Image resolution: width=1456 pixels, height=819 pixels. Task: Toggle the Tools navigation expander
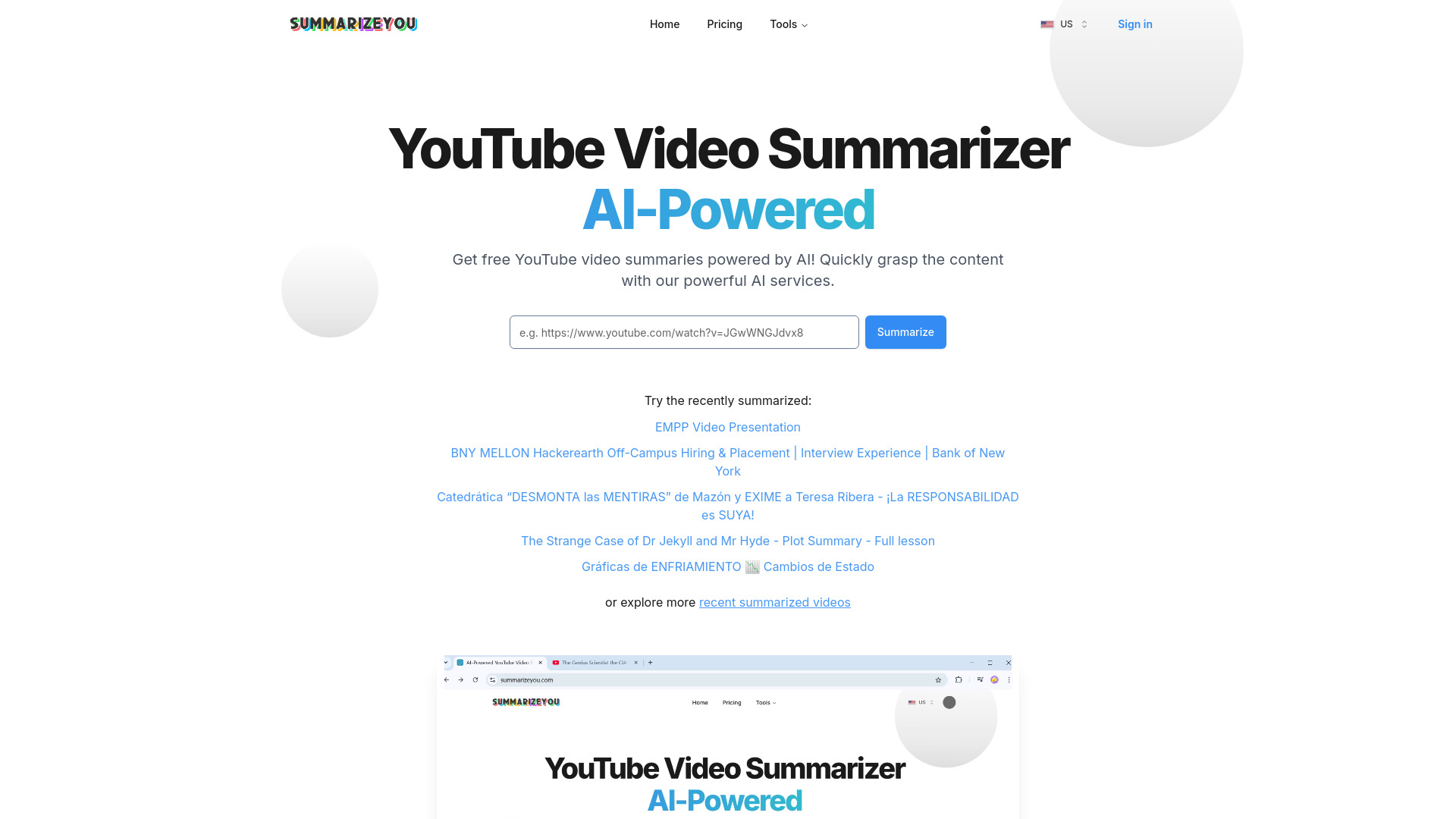[789, 24]
